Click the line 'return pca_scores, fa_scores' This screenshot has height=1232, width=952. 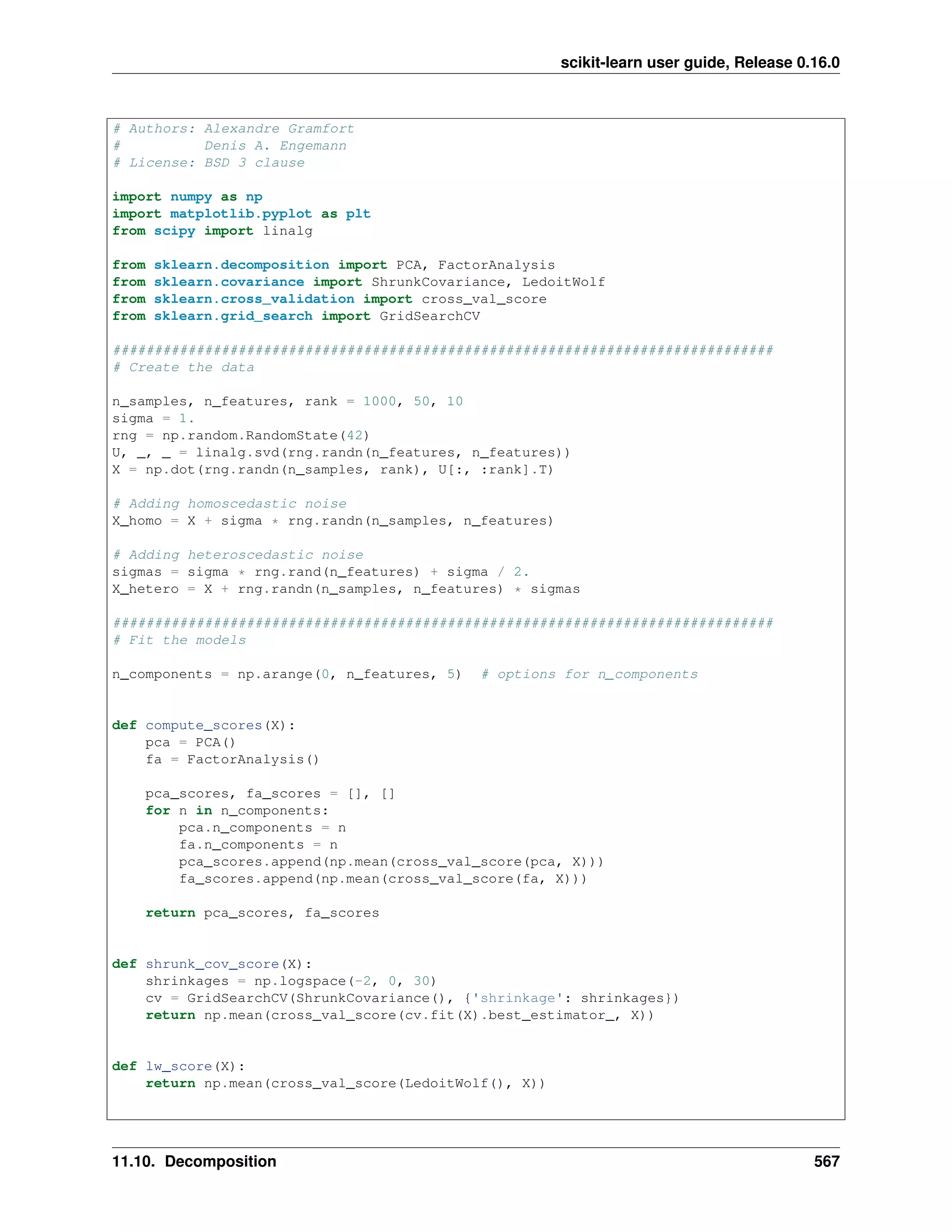[x=262, y=913]
